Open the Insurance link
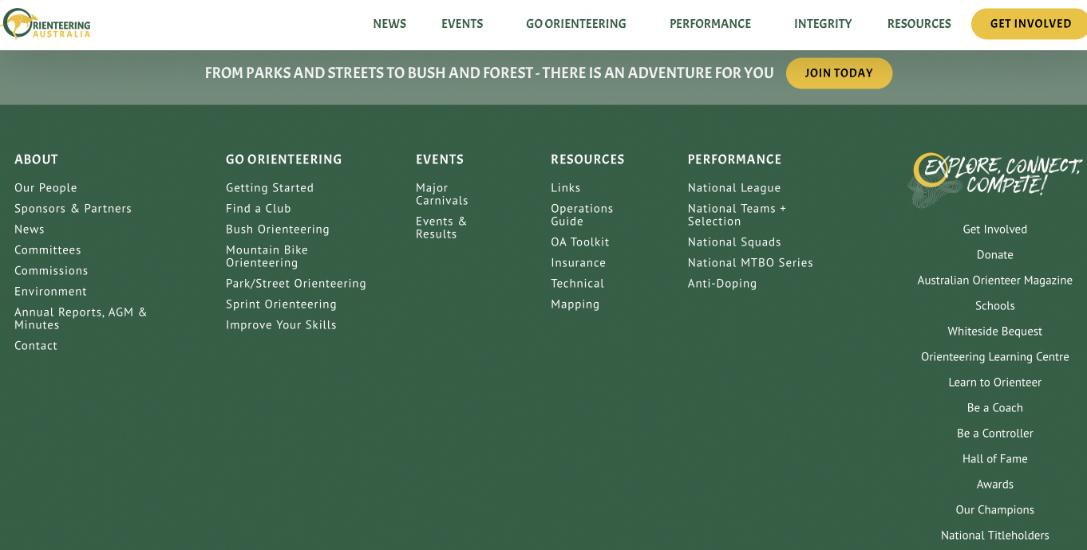Image resolution: width=1087 pixels, height=550 pixels. 578,263
